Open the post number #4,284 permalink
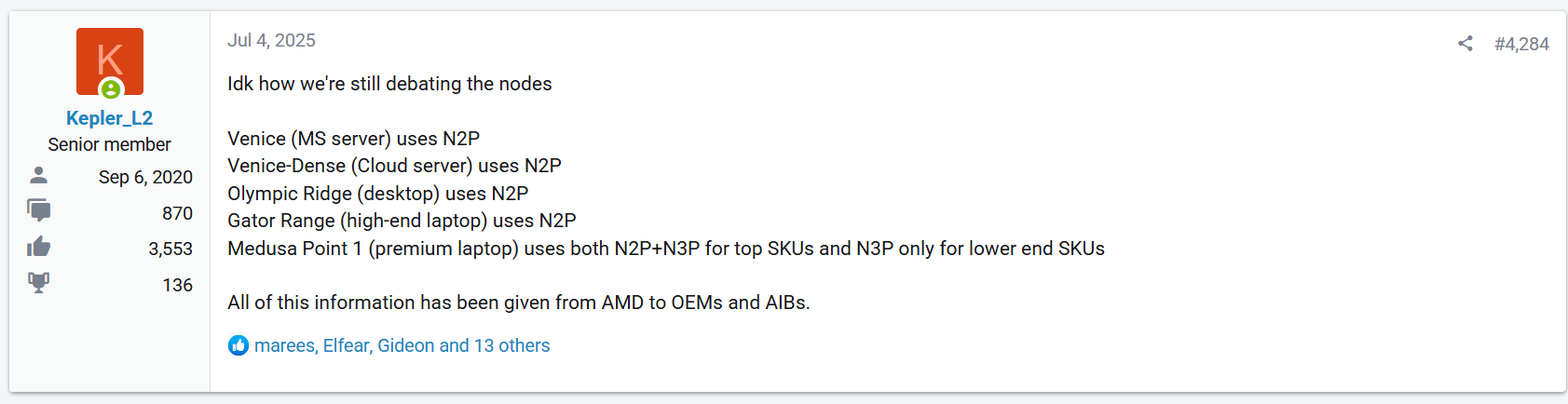 1521,44
